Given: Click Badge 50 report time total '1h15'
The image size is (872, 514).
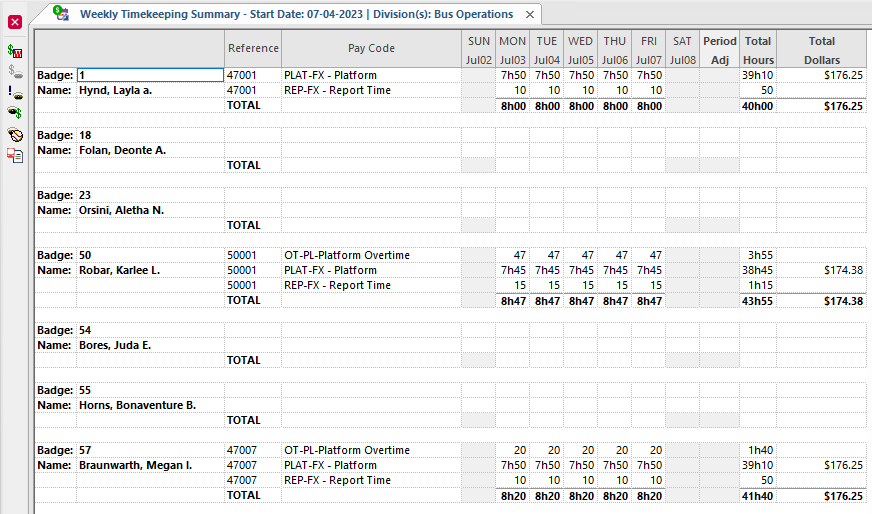Looking at the screenshot, I should click(760, 285).
